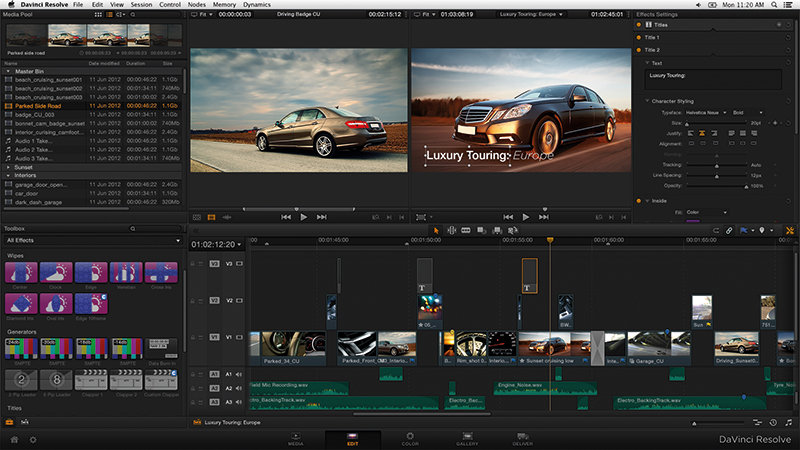This screenshot has width=800, height=450.
Task: Mute audio track A1
Action: (239, 374)
